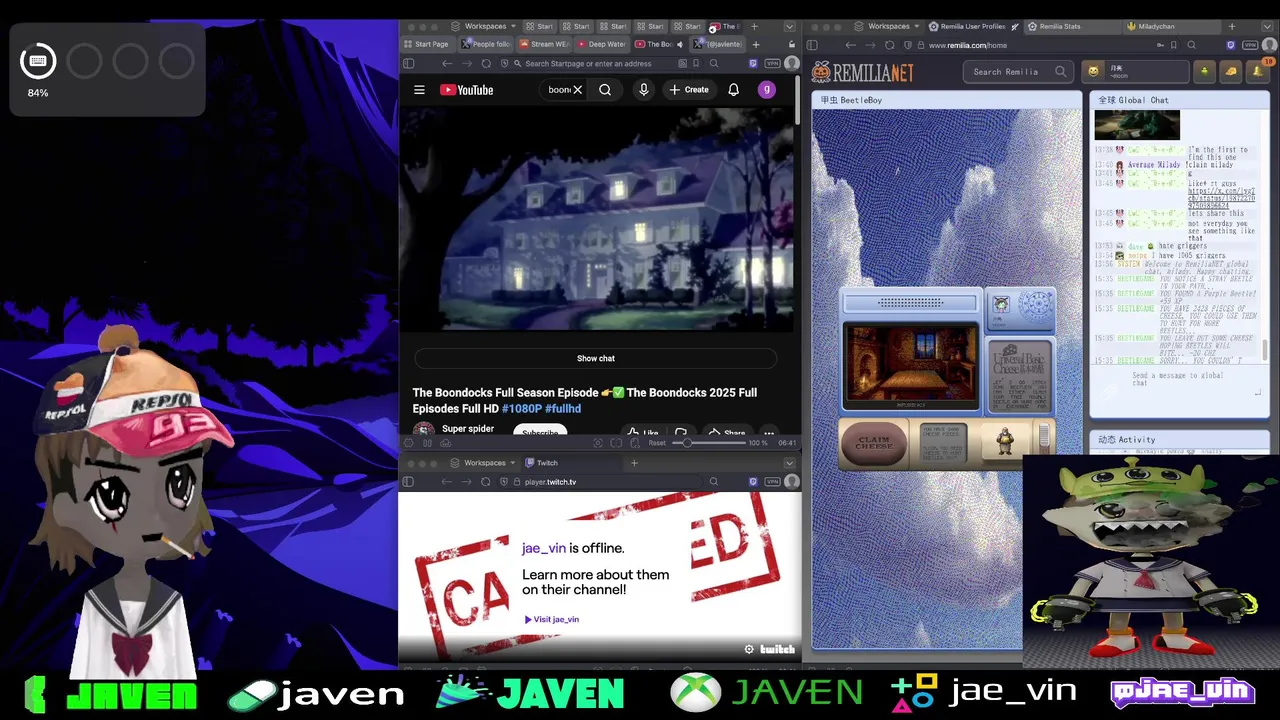Image resolution: width=1280 pixels, height=720 pixels.
Task: Click the BeetleBoy room scene image
Action: click(910, 366)
